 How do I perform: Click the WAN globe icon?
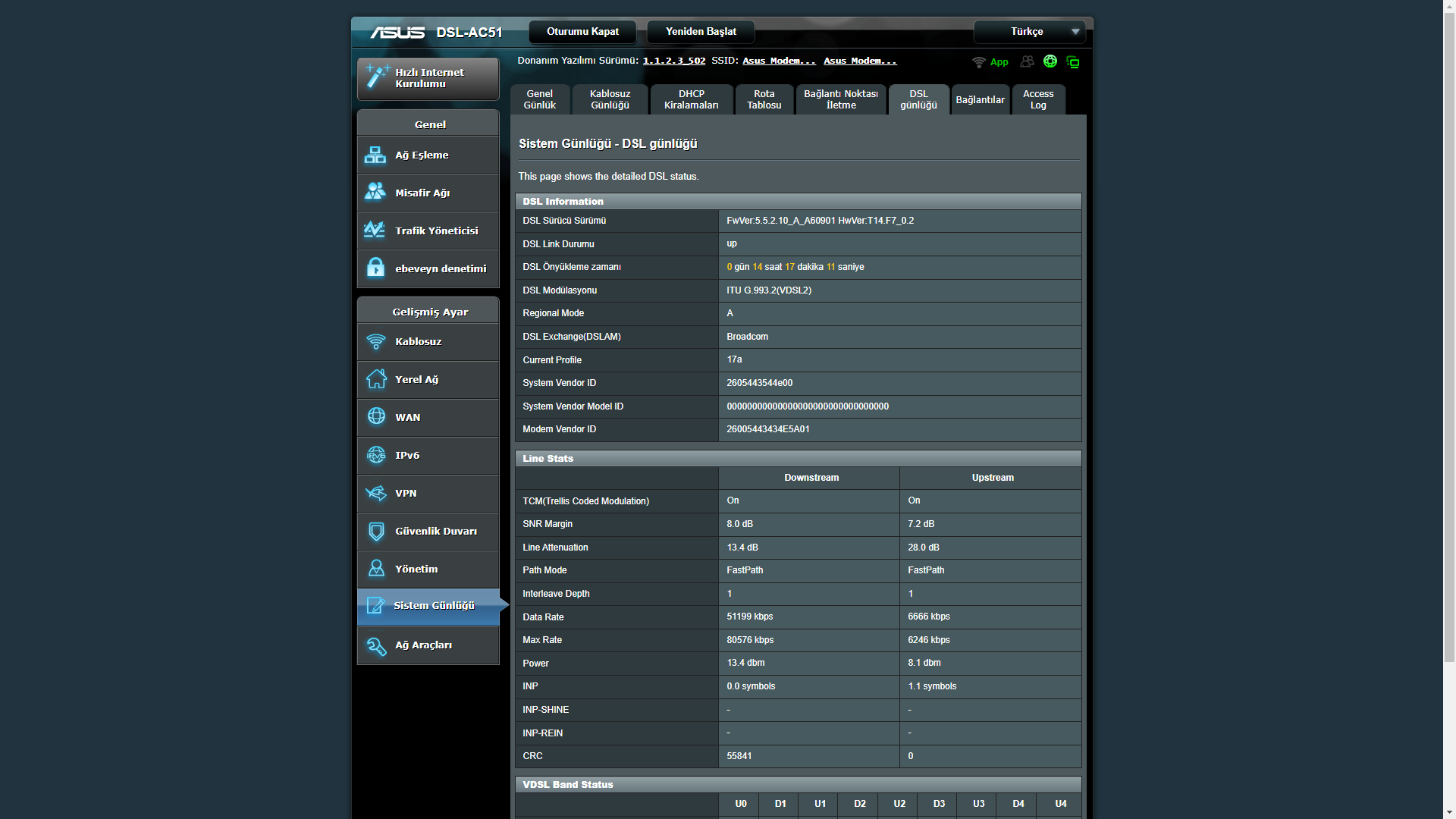pyautogui.click(x=376, y=417)
